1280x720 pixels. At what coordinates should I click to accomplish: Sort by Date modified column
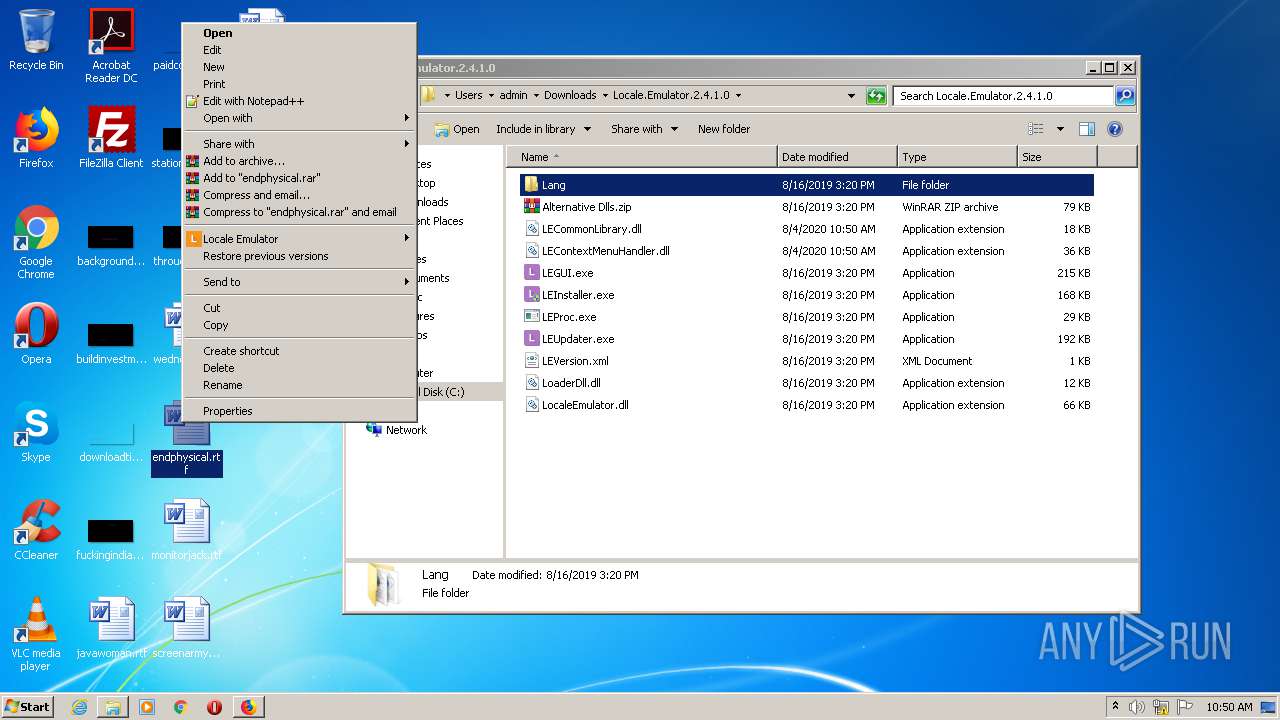click(x=837, y=157)
